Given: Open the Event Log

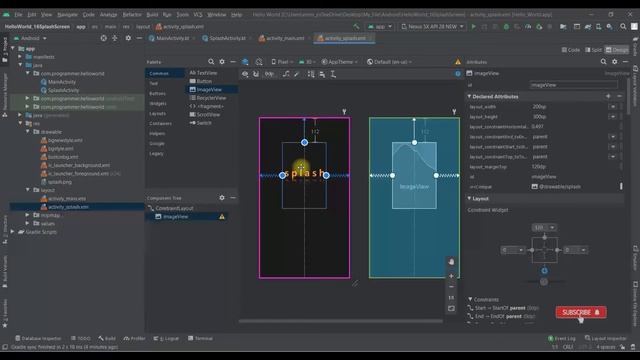Looking at the screenshot, I should tap(562, 338).
